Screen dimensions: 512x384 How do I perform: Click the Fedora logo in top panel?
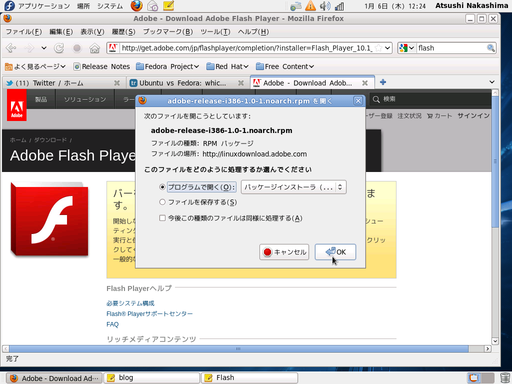(x=9, y=6)
